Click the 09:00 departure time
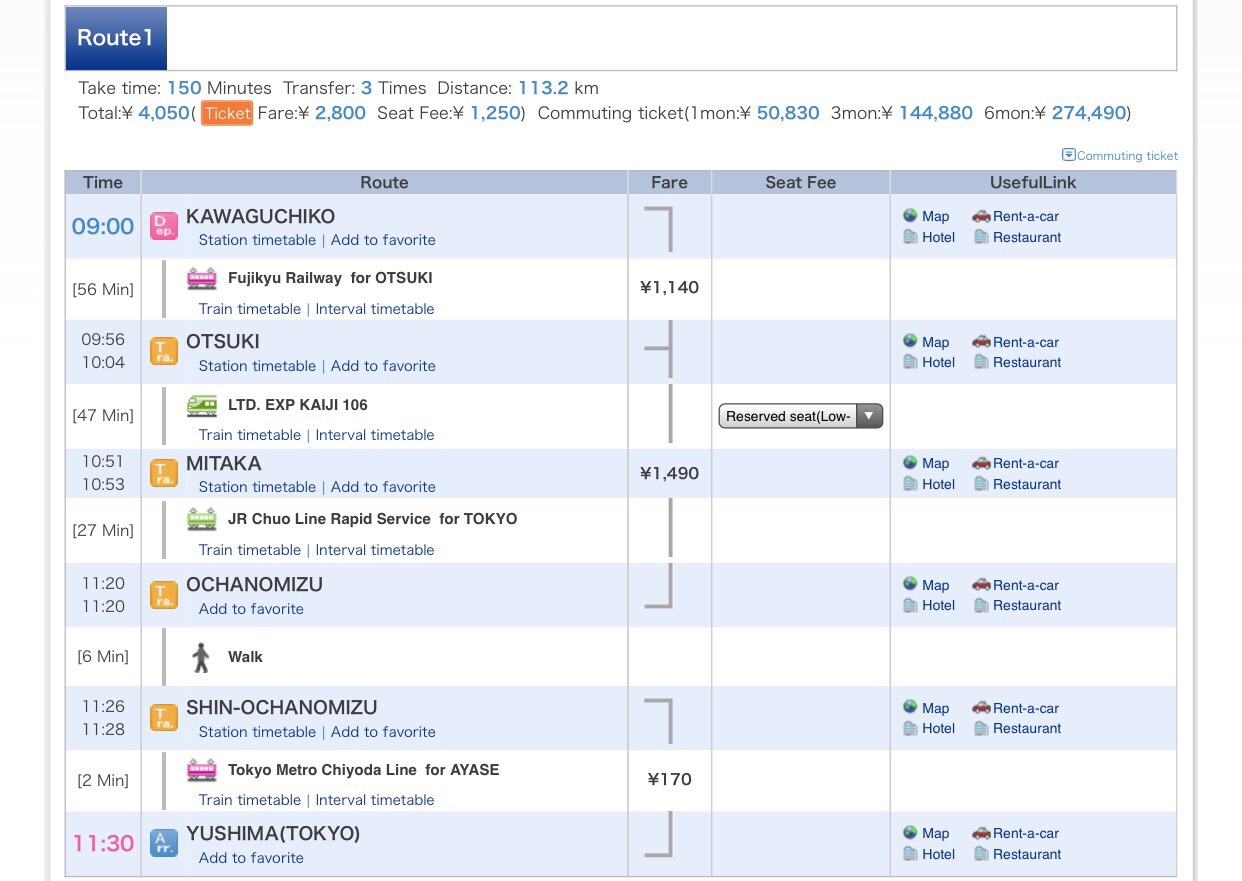Viewport: 1242px width, 881px height. pos(103,226)
